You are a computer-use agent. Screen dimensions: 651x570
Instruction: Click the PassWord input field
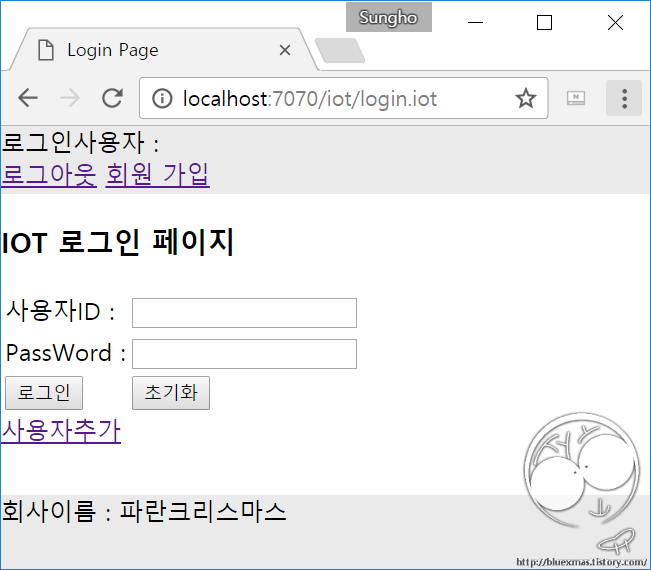pyautogui.click(x=244, y=354)
